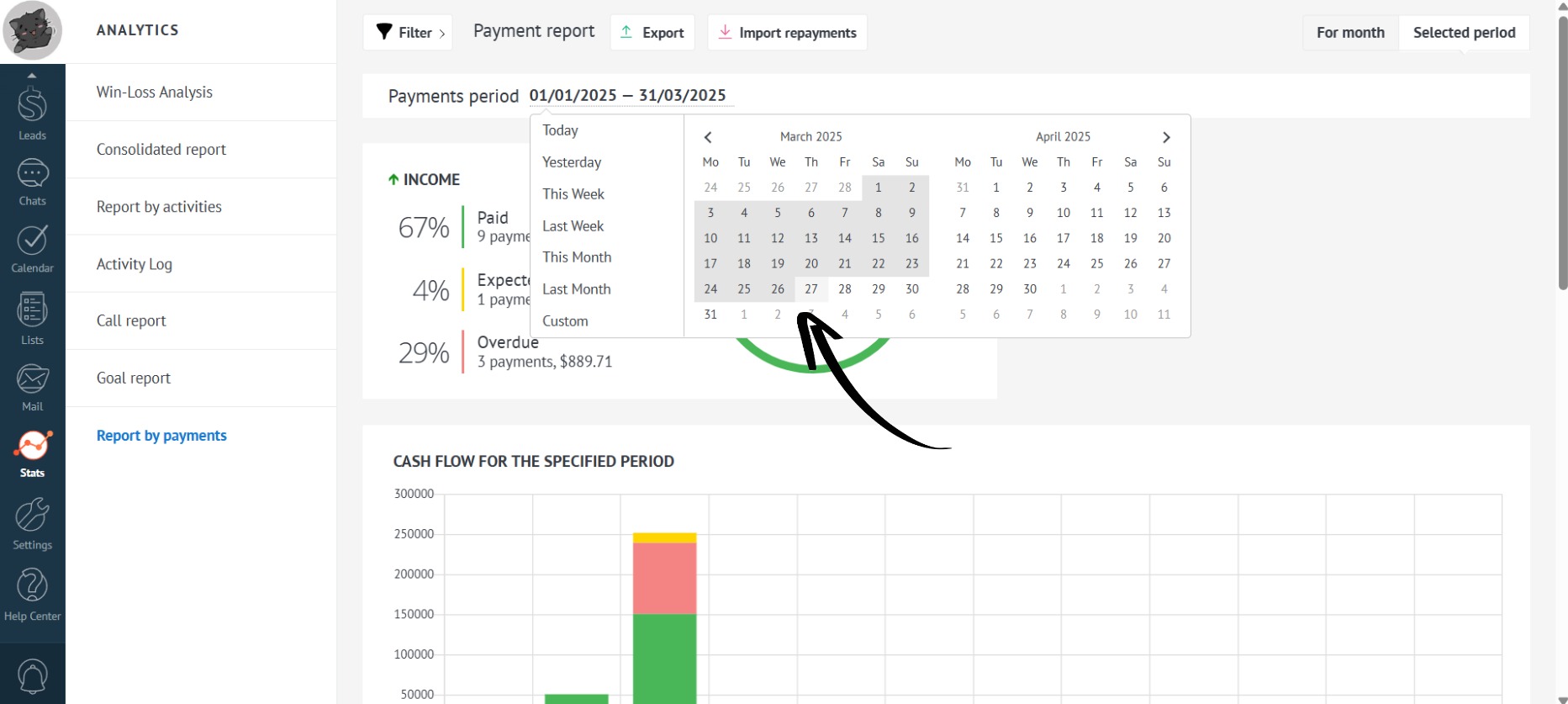Screen dimensions: 1568x704
Task: Switch to the For month view
Action: point(1350,33)
